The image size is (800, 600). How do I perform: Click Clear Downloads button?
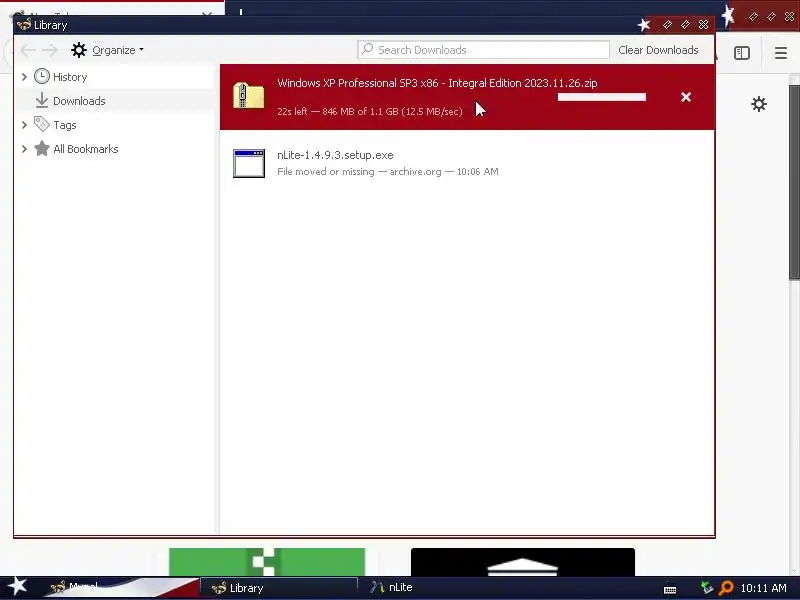tap(658, 50)
